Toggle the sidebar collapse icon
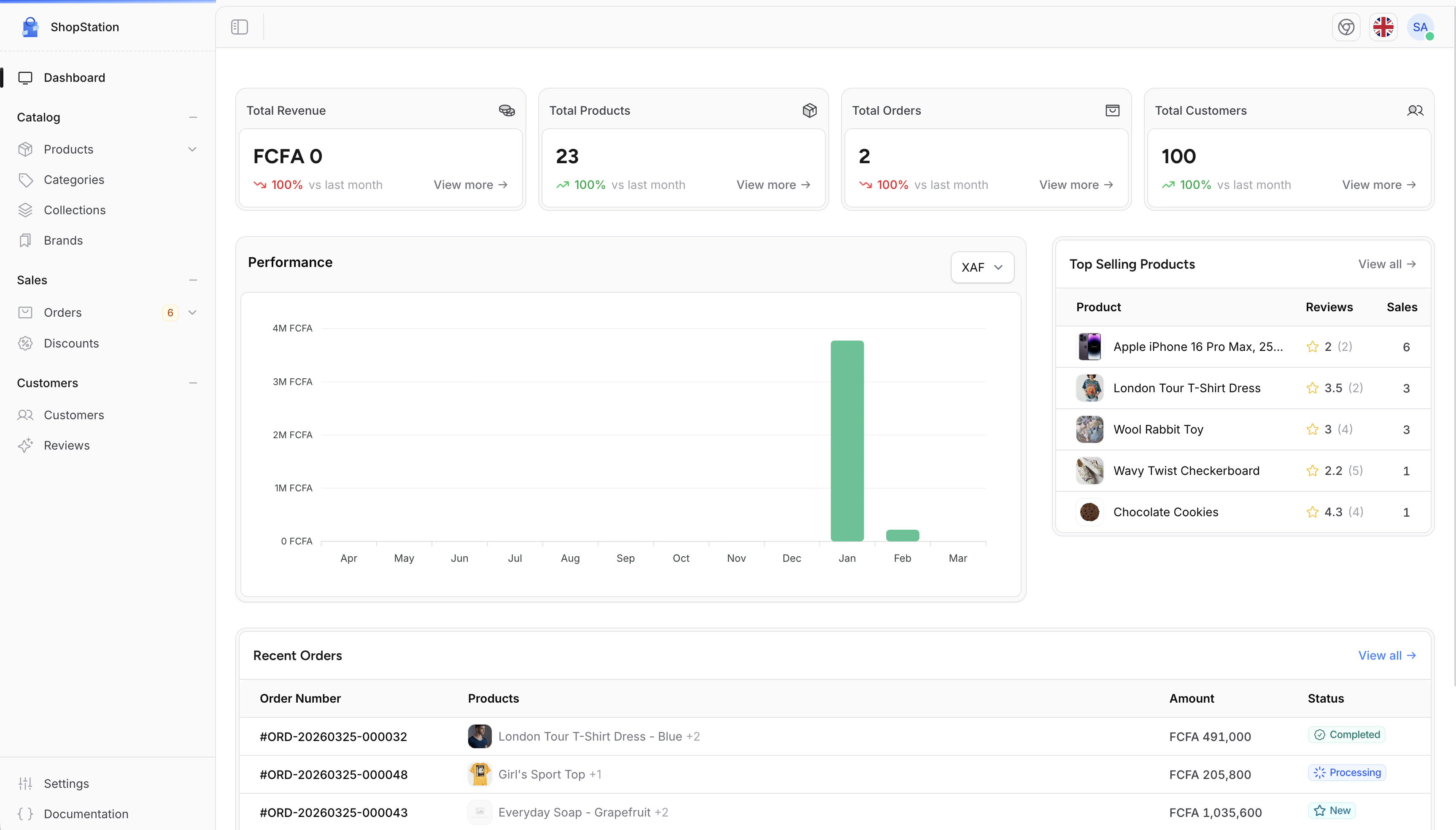 pyautogui.click(x=240, y=27)
